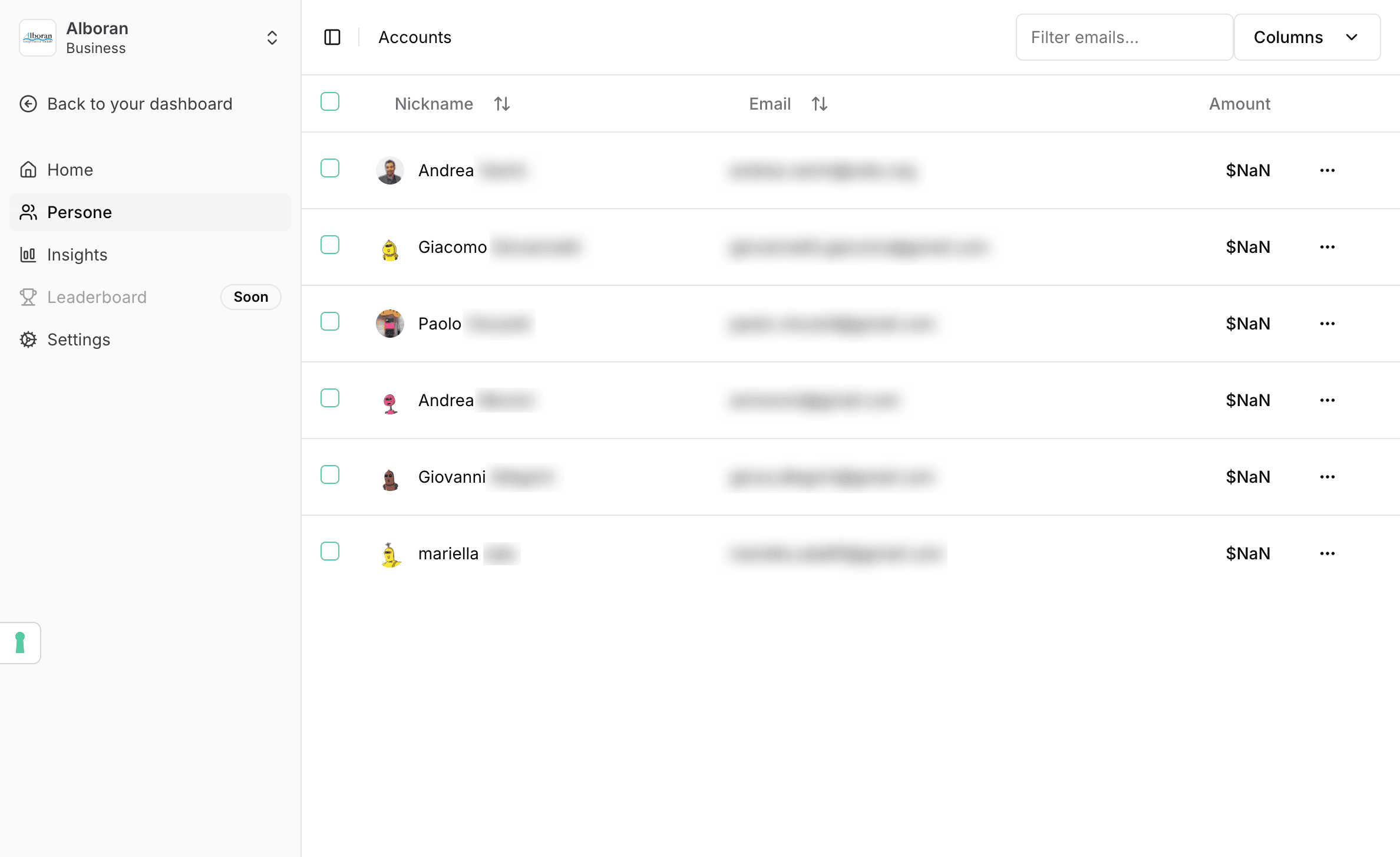Check the select-all header checkbox
The image size is (1400, 857).
pyautogui.click(x=330, y=102)
